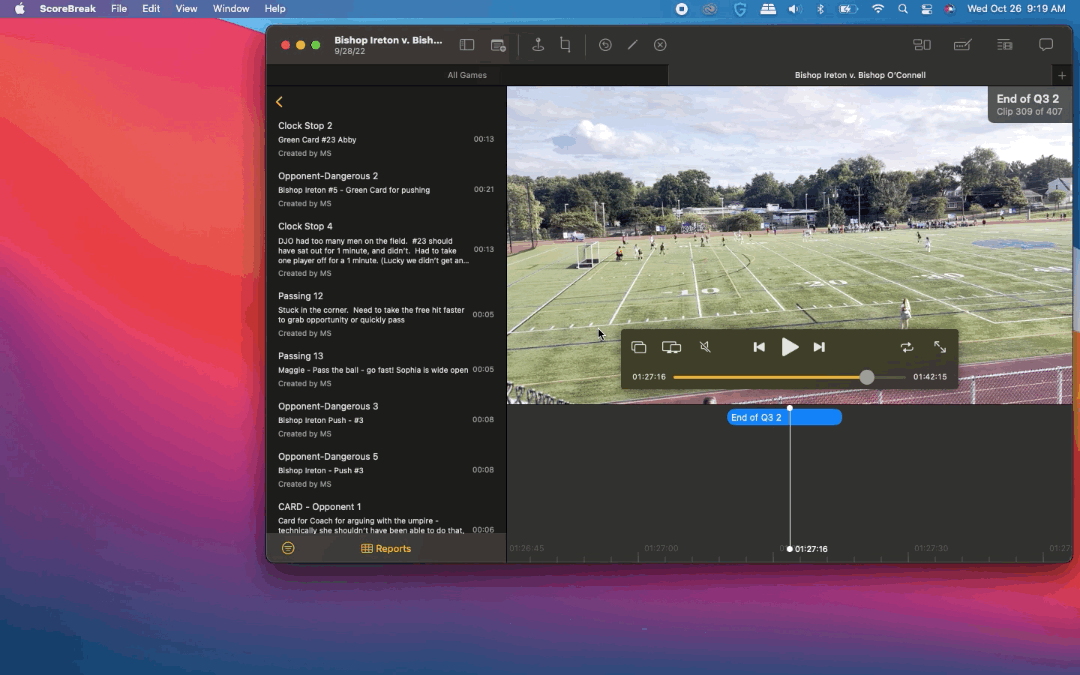Select the crop tool icon
1080x675 pixels.
(x=565, y=45)
